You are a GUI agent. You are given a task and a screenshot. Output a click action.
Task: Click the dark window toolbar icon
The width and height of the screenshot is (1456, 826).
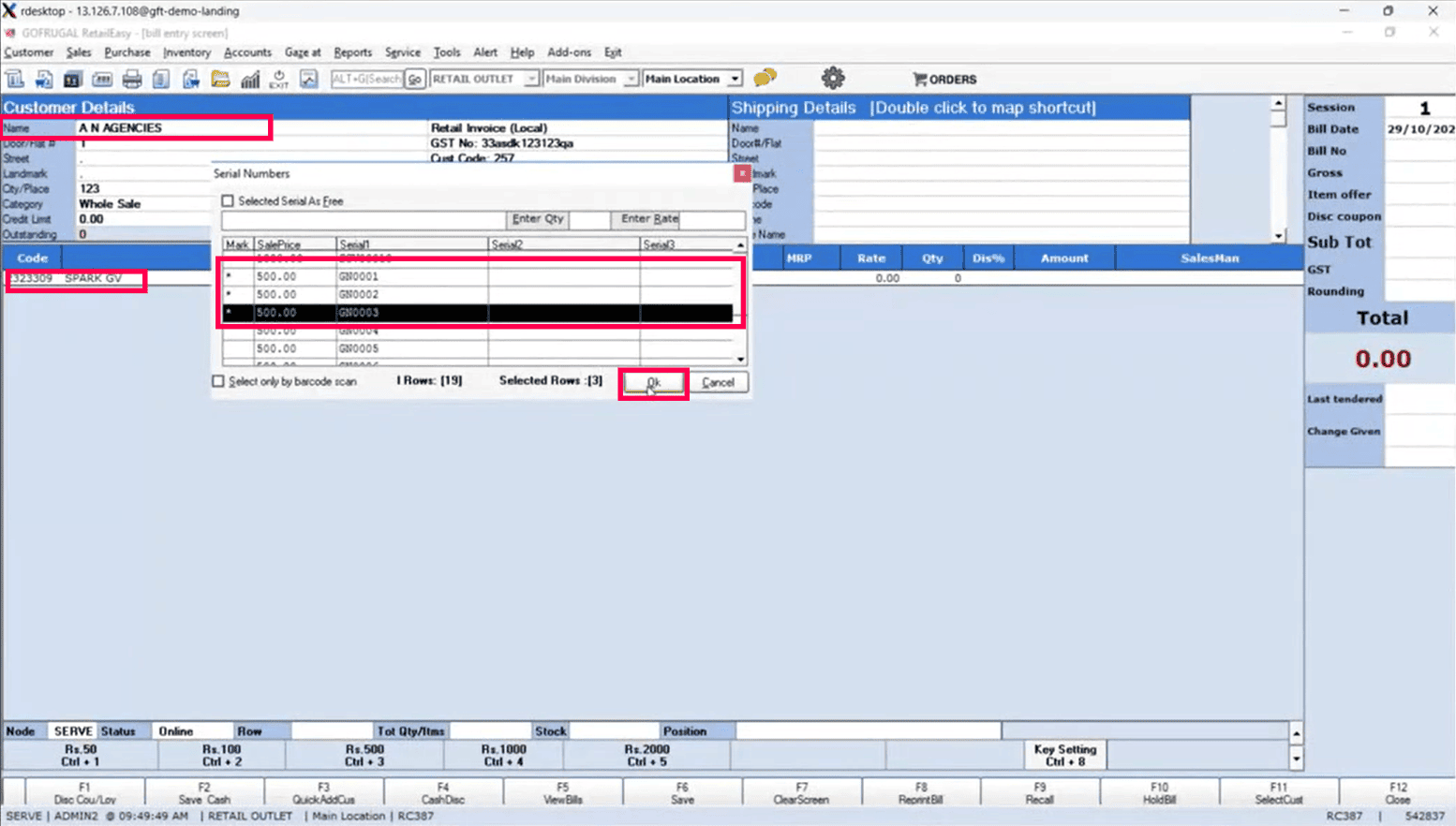coord(72,80)
